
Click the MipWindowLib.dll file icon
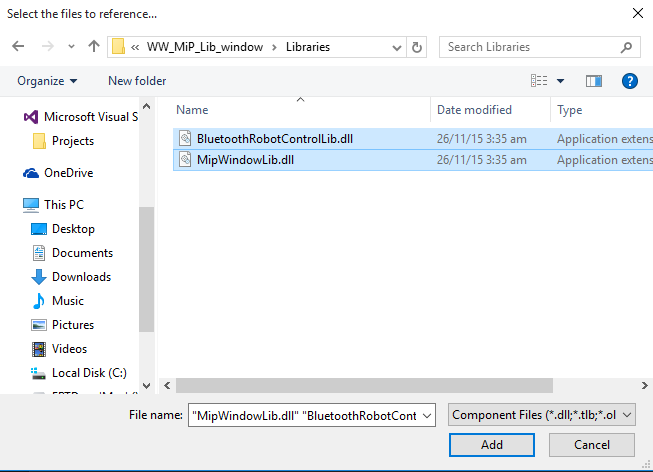(x=185, y=160)
